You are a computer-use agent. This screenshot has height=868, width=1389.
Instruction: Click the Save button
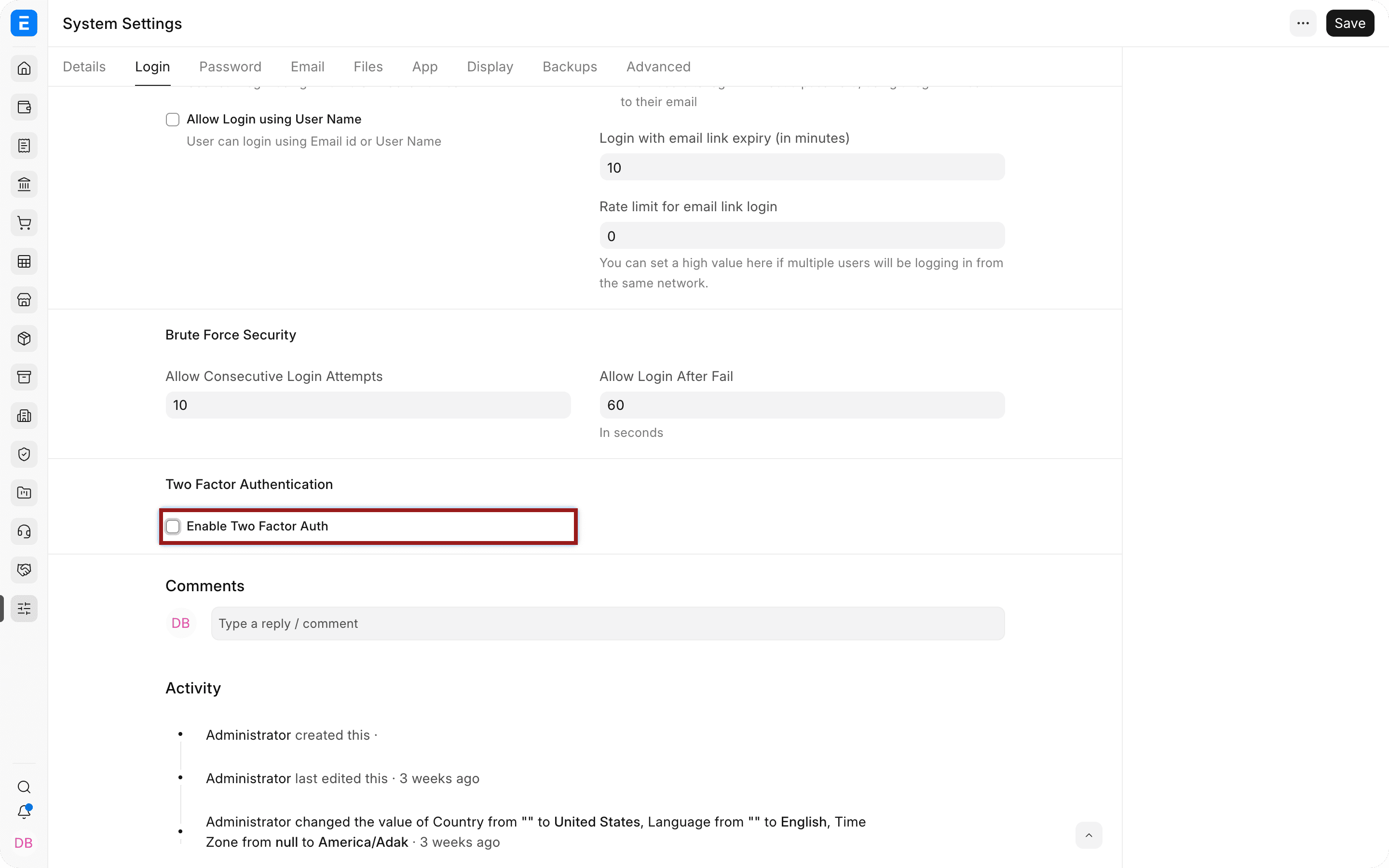pos(1350,24)
